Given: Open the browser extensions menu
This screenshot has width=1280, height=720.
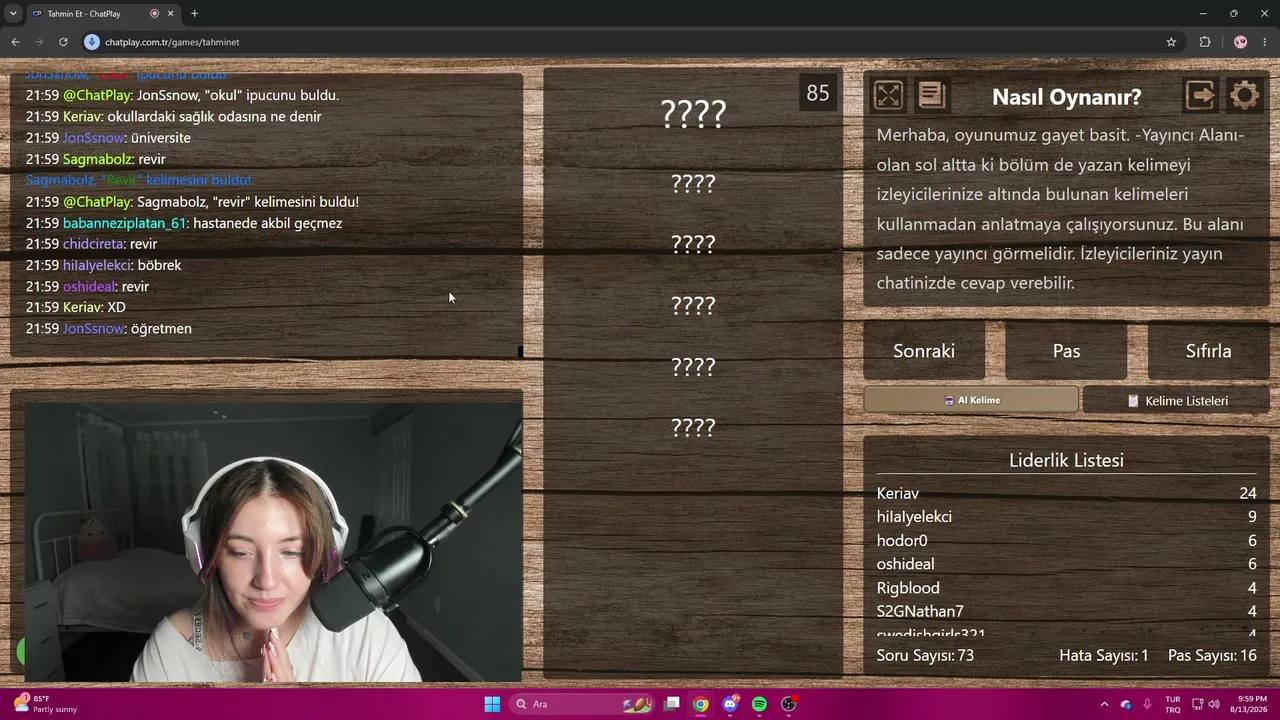Looking at the screenshot, I should (x=1205, y=42).
